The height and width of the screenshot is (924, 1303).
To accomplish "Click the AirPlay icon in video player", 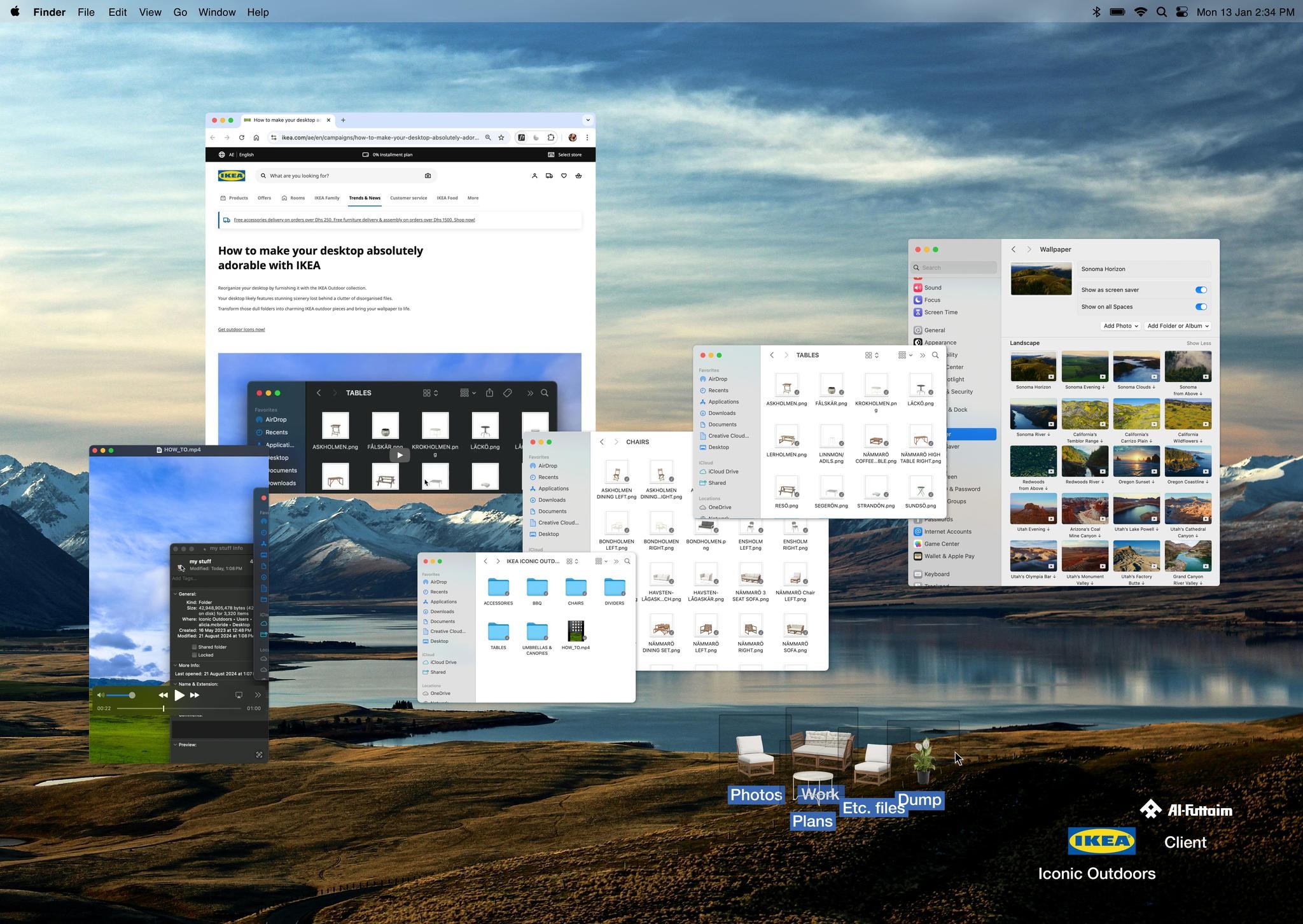I will click(x=239, y=695).
